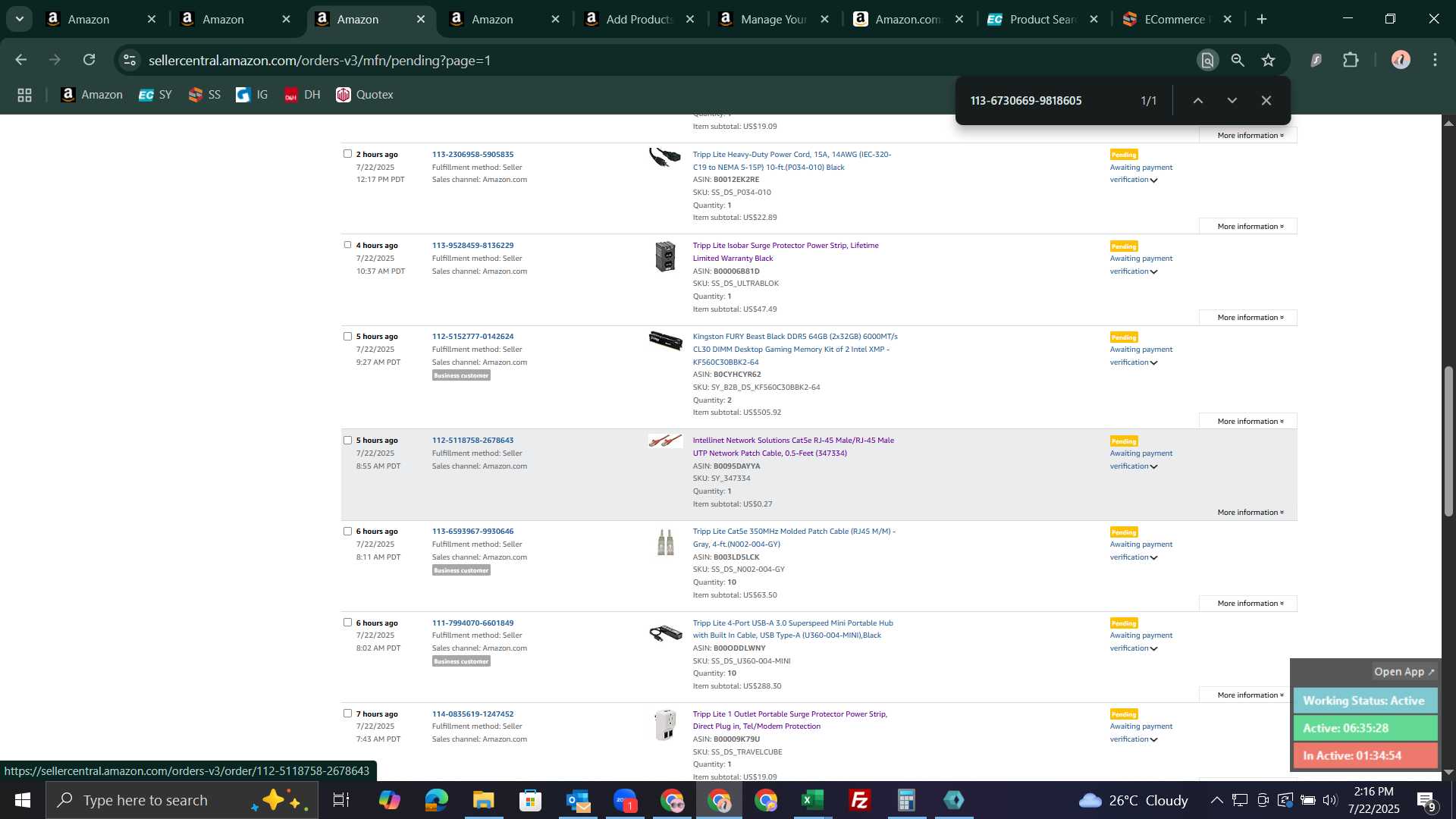Open Tripp Lite Heavy-Duty Power Cord listing
The width and height of the screenshot is (1456, 819).
pos(792,161)
